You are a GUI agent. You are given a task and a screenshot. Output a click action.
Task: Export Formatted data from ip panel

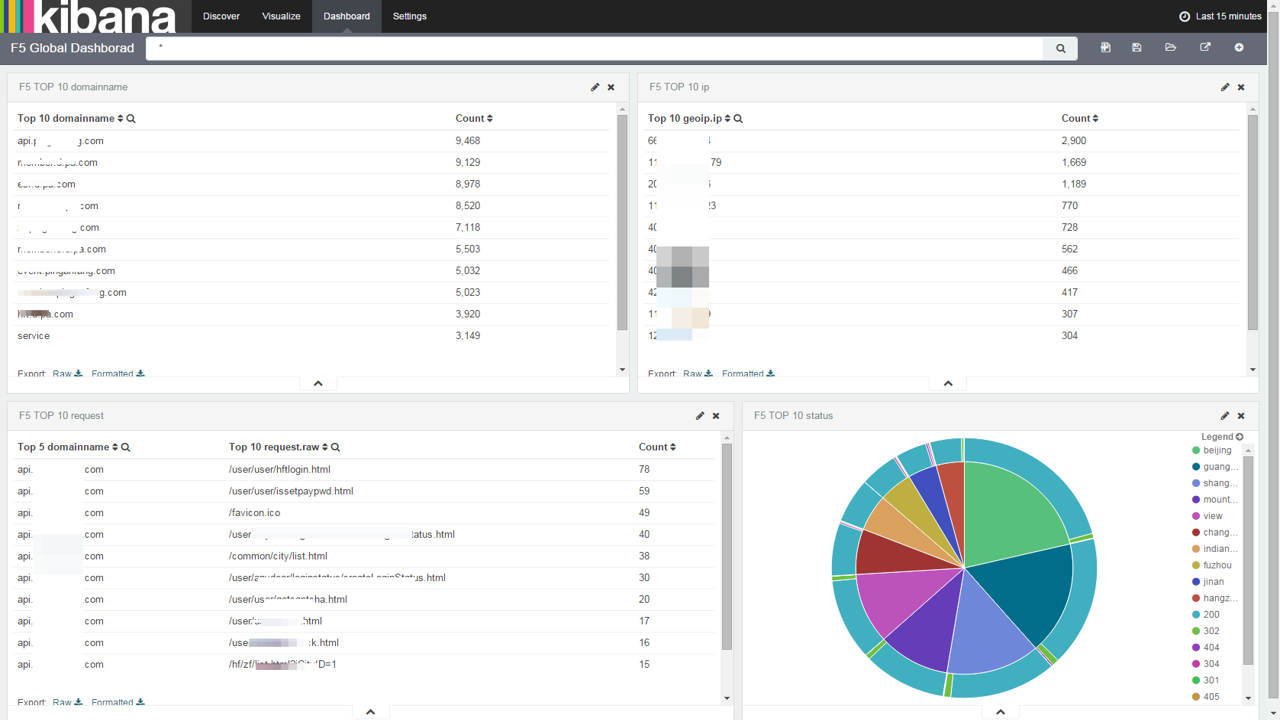pyautogui.click(x=749, y=374)
